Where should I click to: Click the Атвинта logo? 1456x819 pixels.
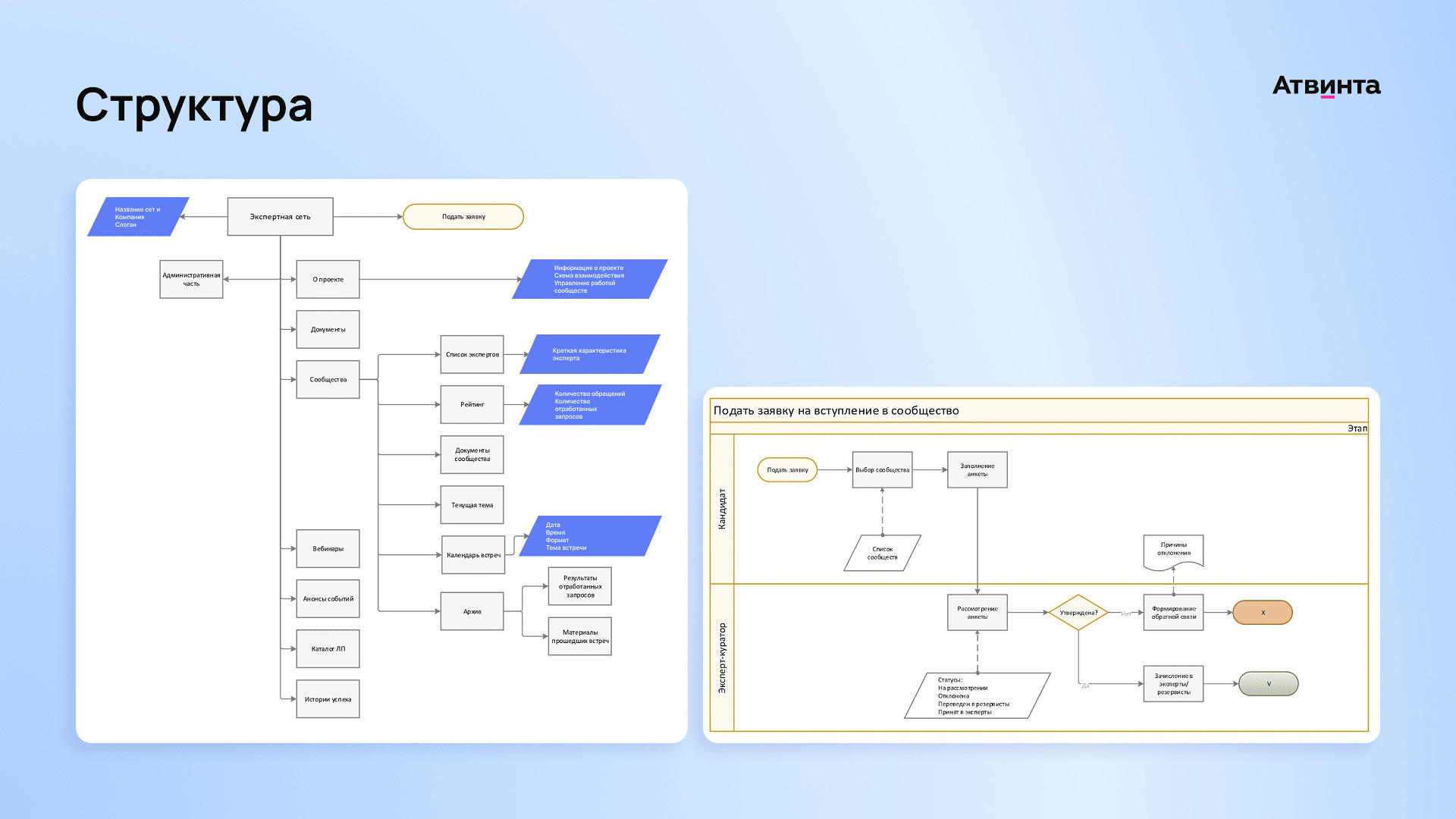point(1326,86)
